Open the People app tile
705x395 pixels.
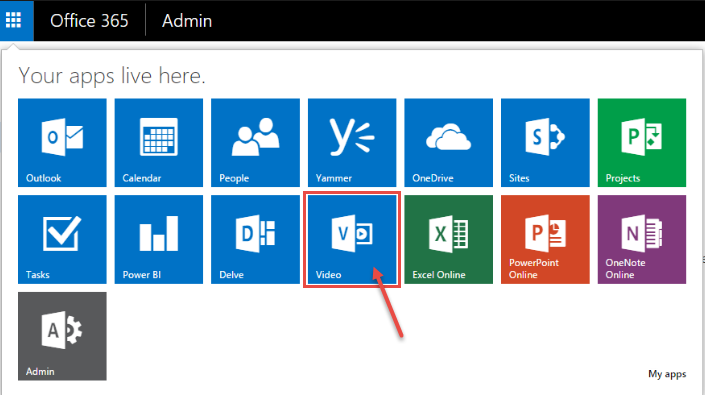click(255, 142)
